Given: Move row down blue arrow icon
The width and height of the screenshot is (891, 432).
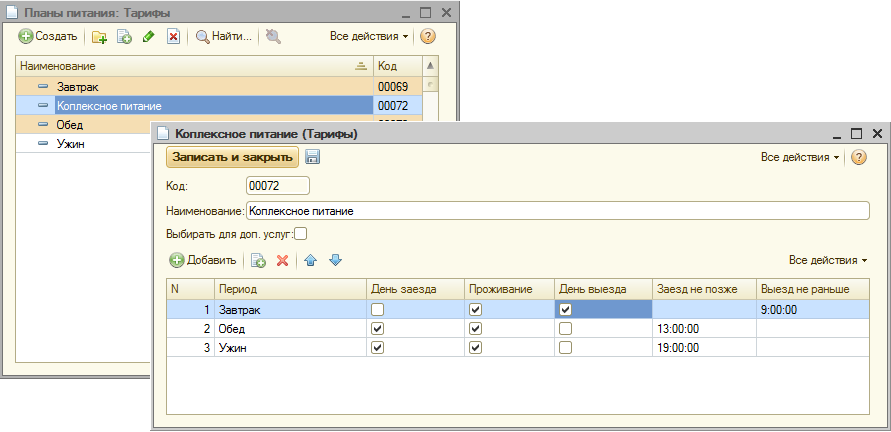Looking at the screenshot, I should click(x=335, y=260).
